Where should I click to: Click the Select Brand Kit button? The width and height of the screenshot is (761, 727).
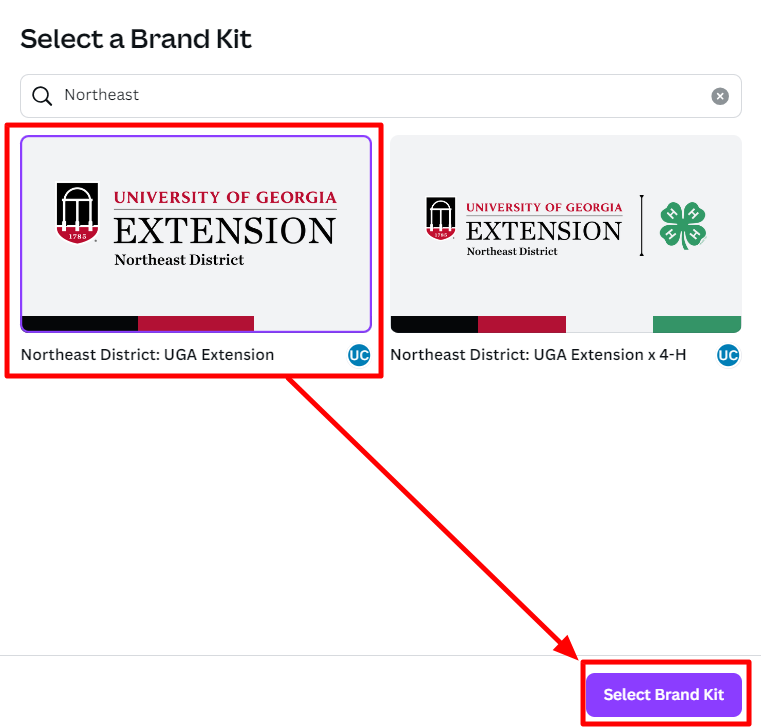point(663,694)
